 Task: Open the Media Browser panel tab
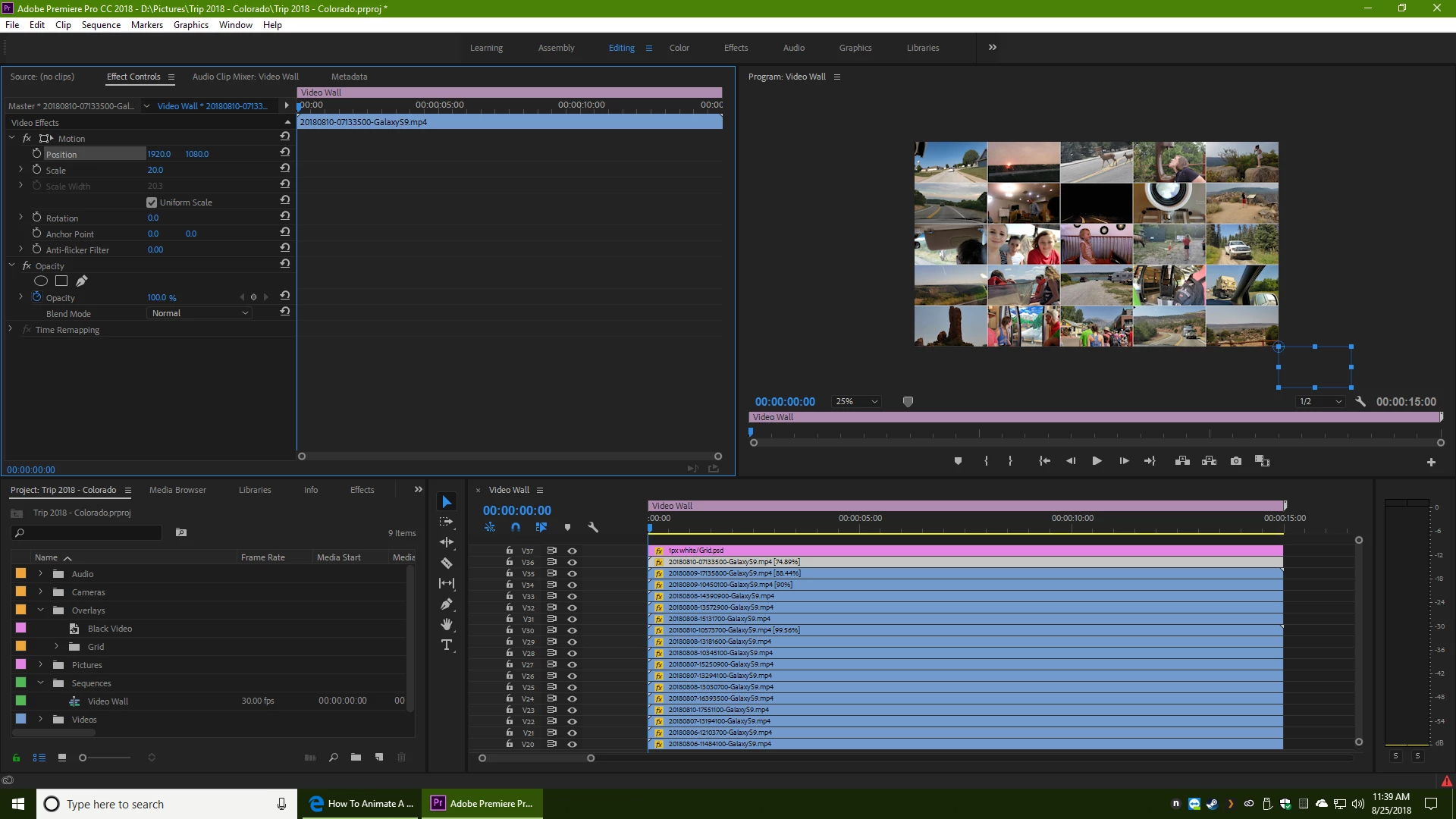click(177, 490)
